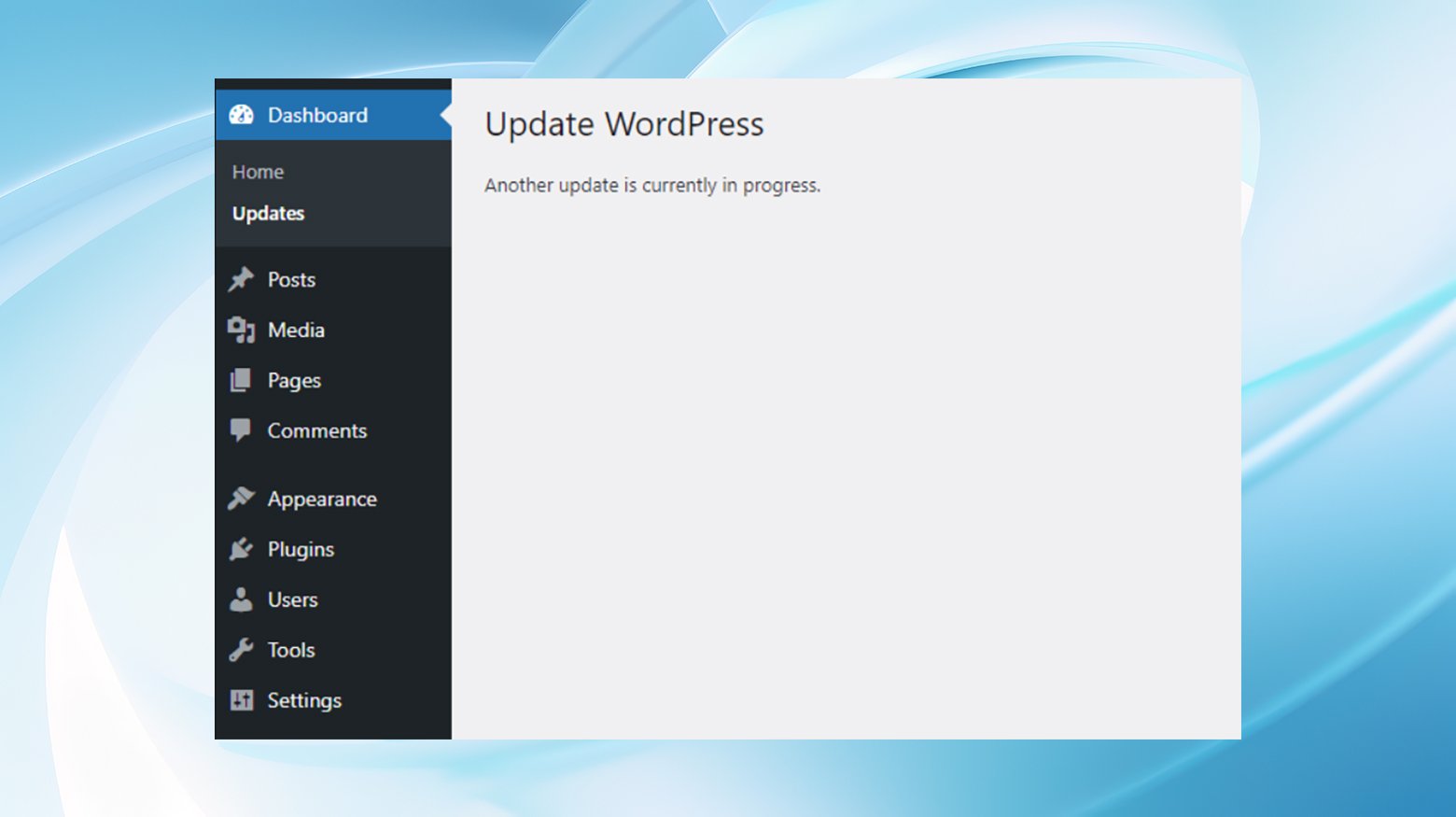Click the Appearance paintbrush icon

pos(241,499)
